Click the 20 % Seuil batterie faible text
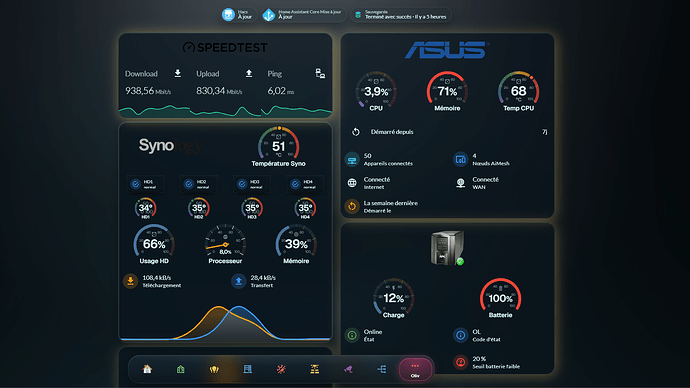690x388 pixels. (x=496, y=362)
